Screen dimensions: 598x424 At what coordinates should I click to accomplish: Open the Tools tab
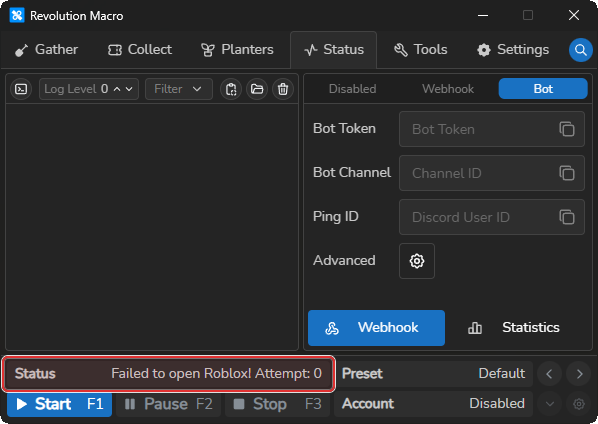[421, 50]
